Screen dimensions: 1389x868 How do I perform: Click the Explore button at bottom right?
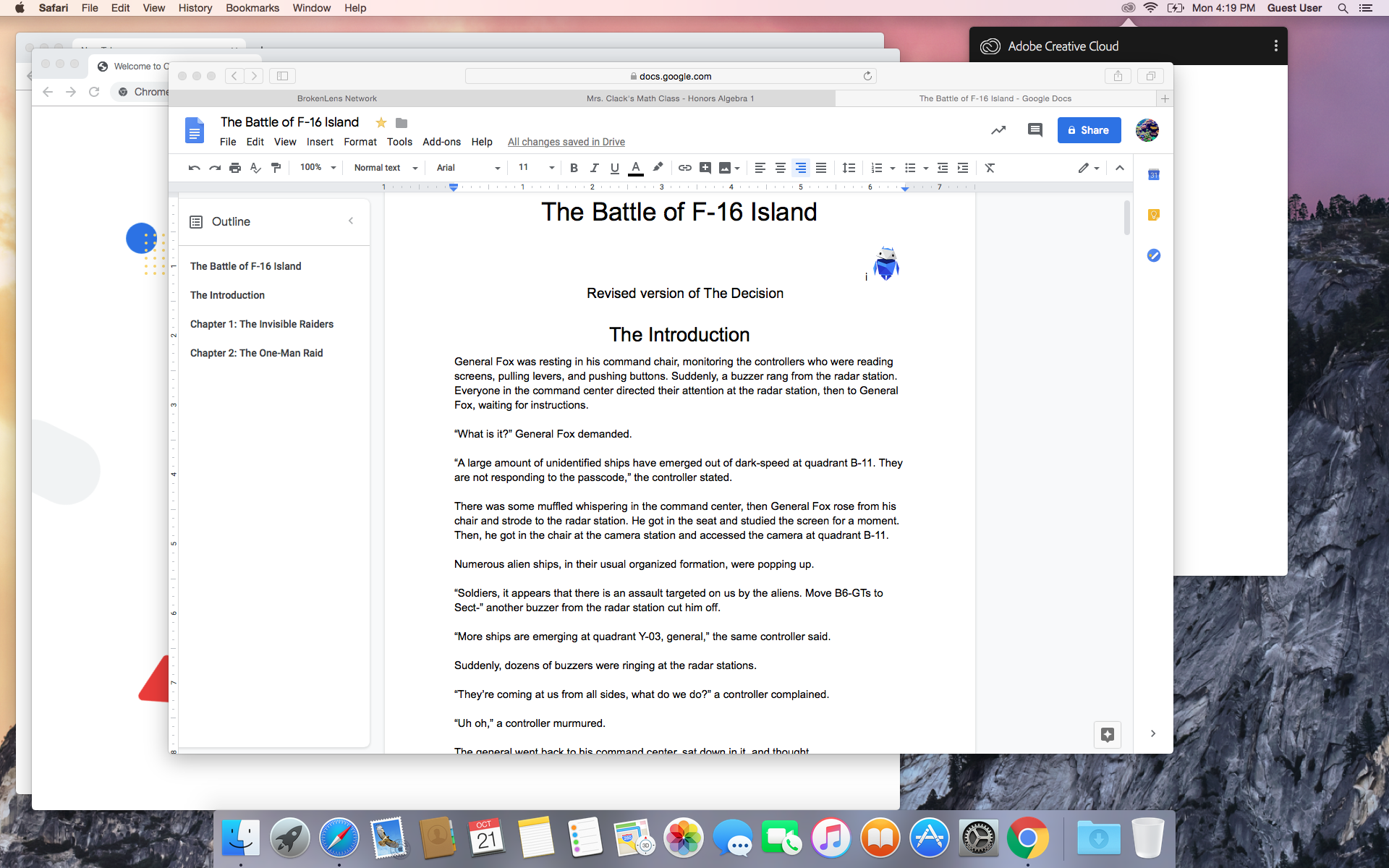point(1108,735)
